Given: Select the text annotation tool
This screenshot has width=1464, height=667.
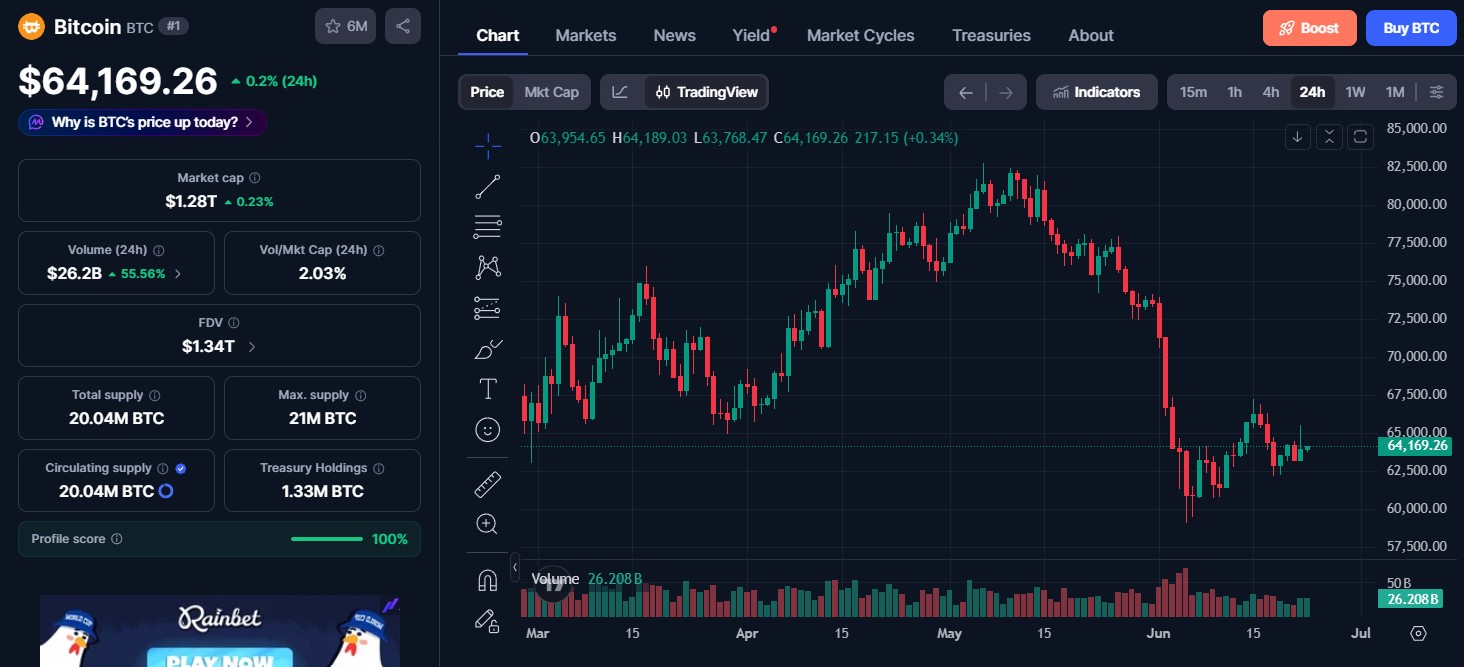Looking at the screenshot, I should (488, 389).
